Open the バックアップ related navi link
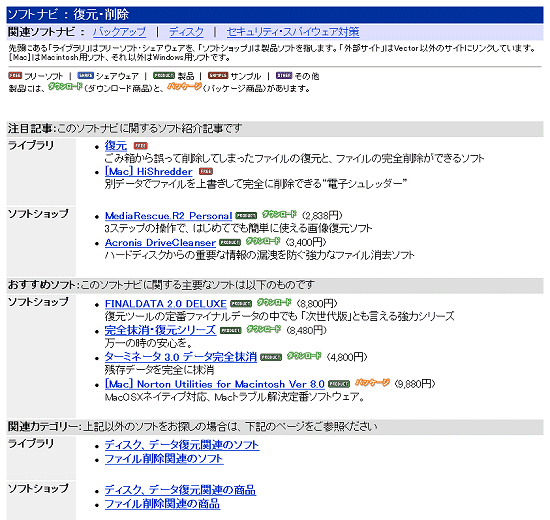The image size is (550, 520). point(119,32)
